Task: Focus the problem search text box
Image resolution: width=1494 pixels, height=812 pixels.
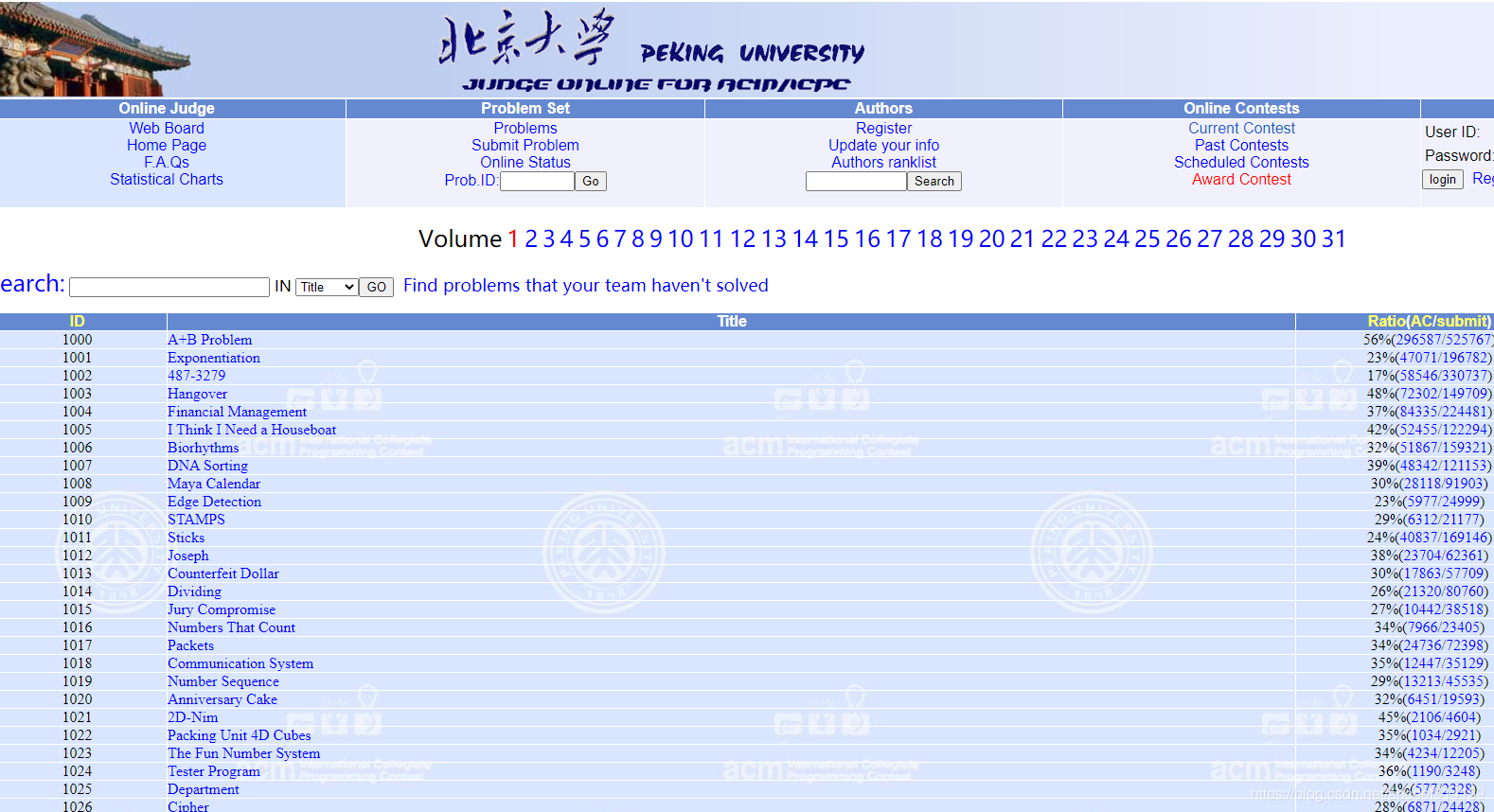Action: [169, 287]
